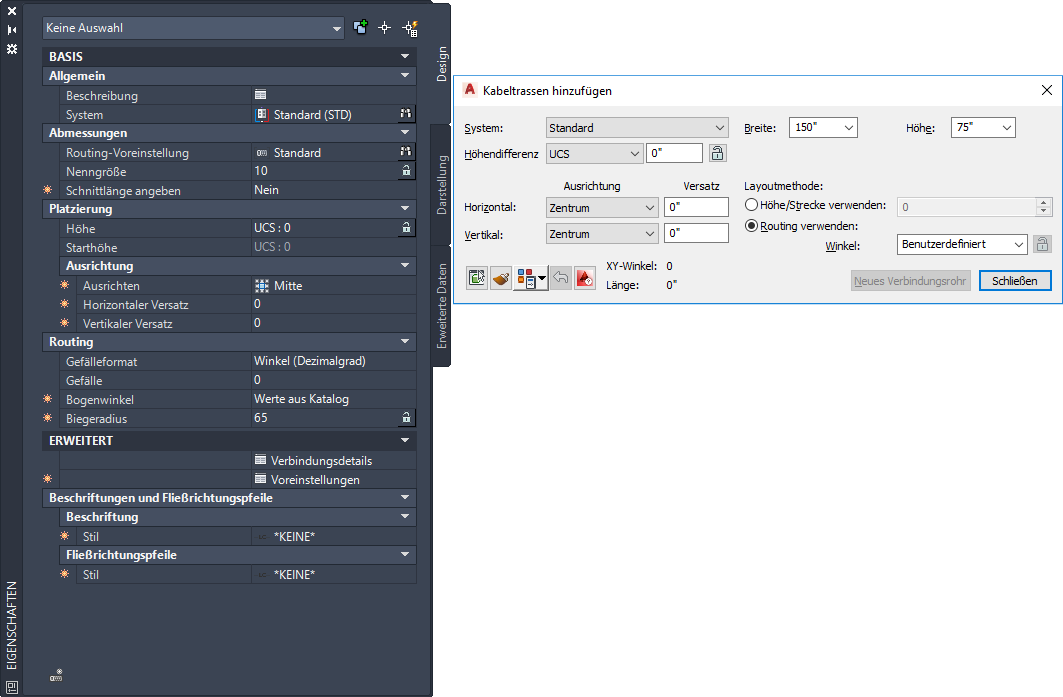Open the Beschreibung editor grid icon
This screenshot has width=1063, height=697.
260,95
